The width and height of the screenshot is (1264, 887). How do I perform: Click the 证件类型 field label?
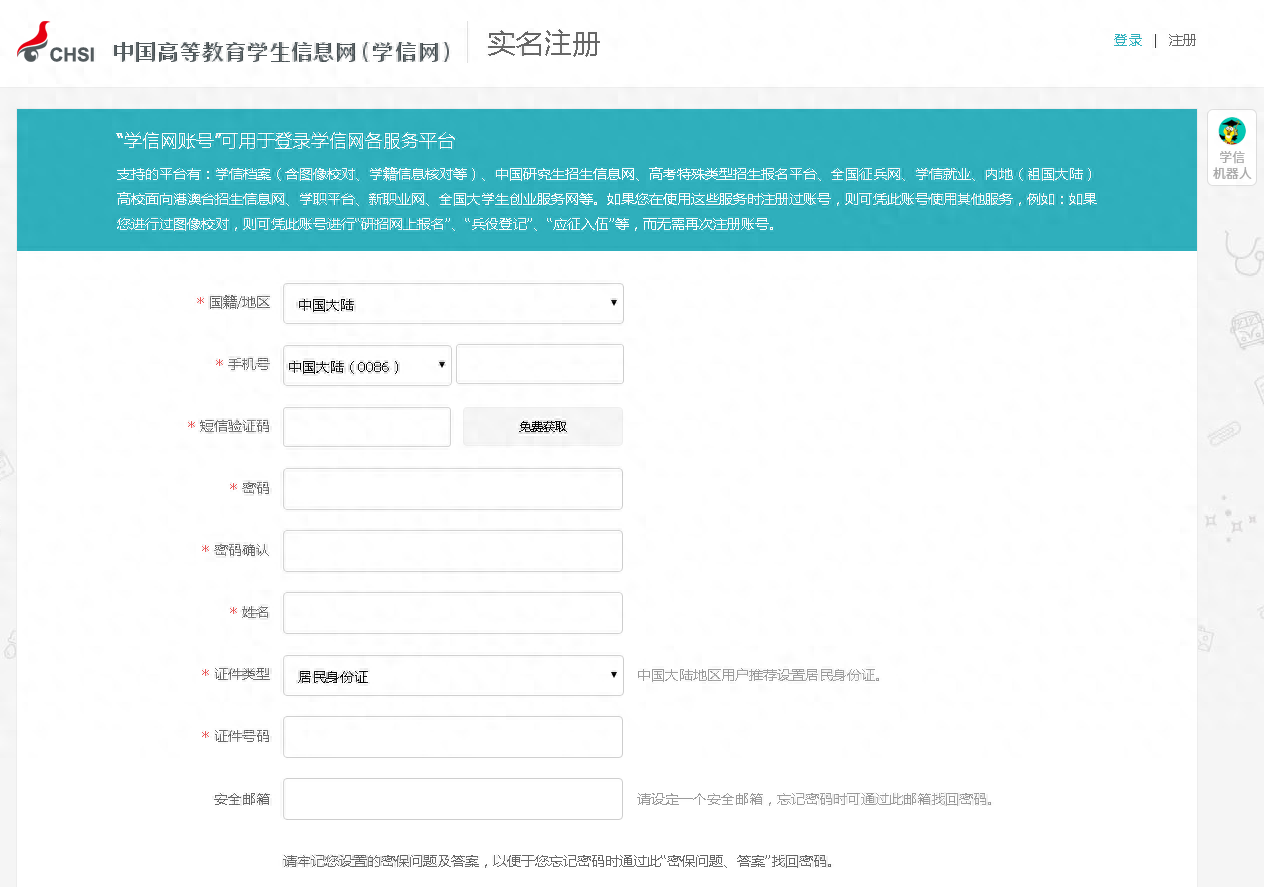(x=242, y=674)
